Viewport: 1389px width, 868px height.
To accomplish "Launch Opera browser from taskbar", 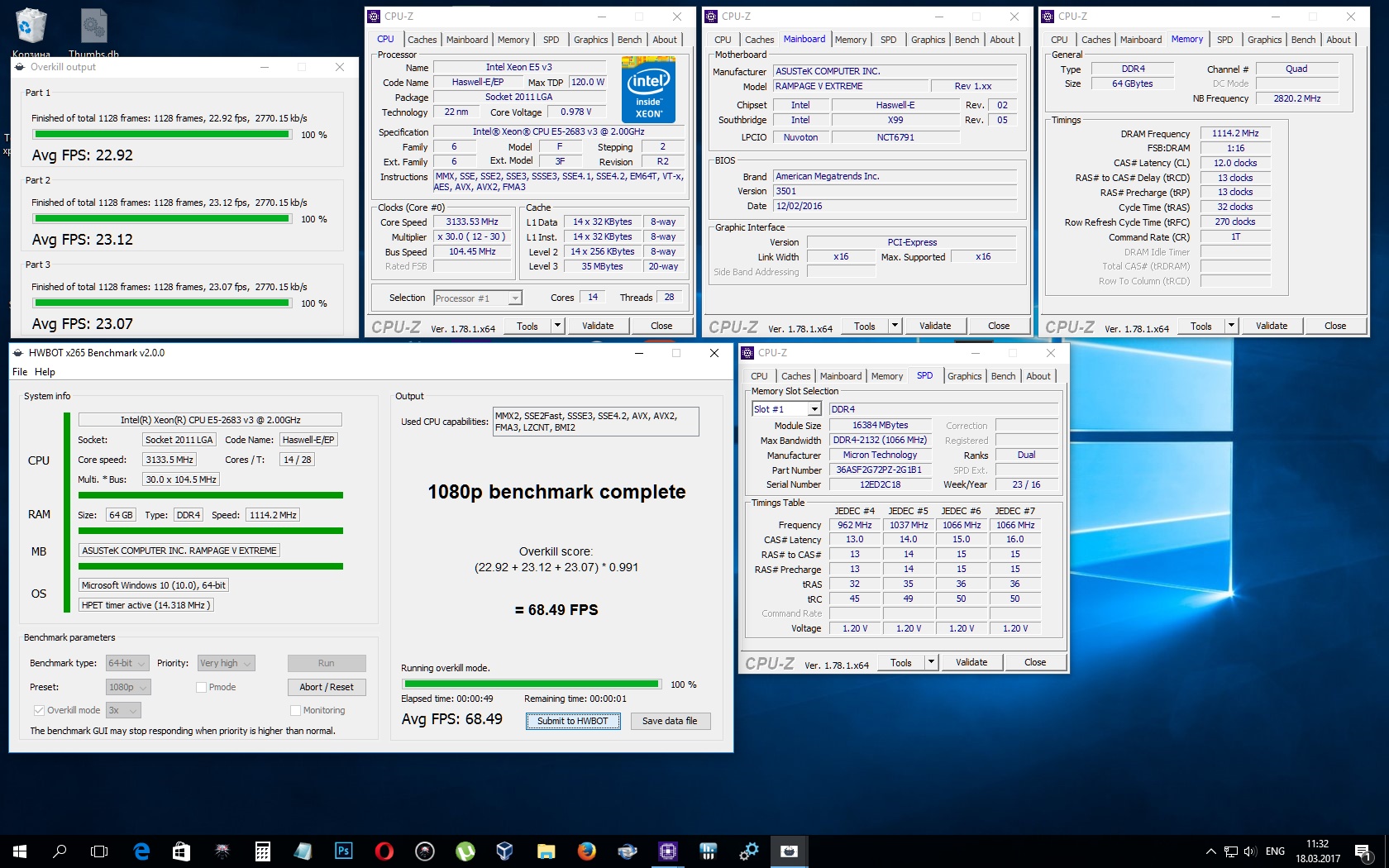I will click(x=384, y=851).
